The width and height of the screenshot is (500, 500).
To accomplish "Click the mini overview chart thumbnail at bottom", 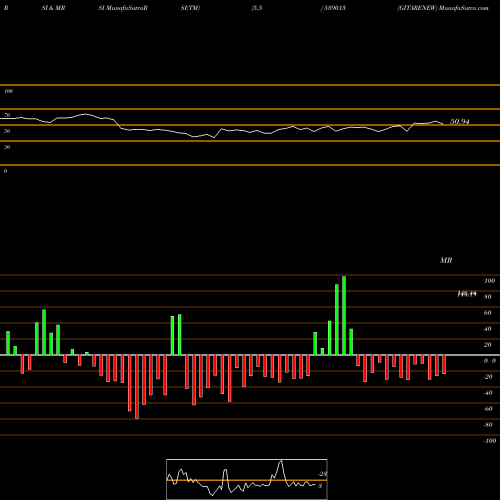I will [x=247, y=479].
